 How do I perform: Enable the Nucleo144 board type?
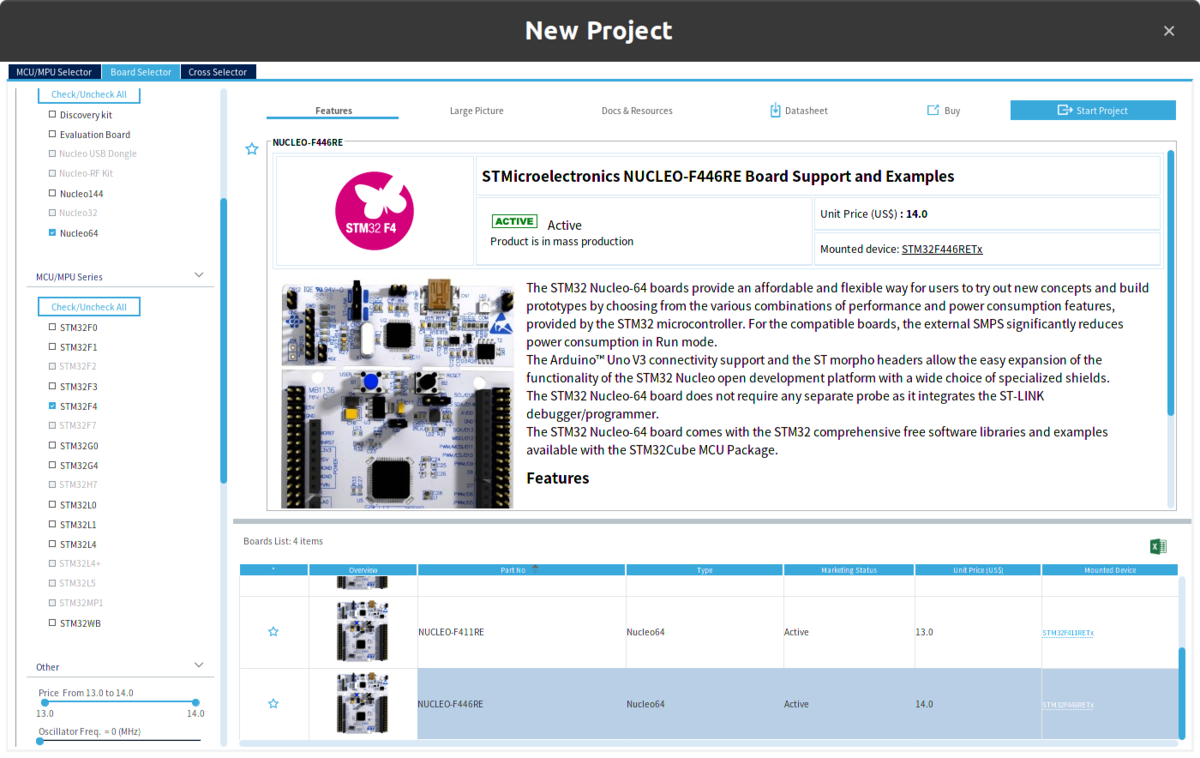53,193
